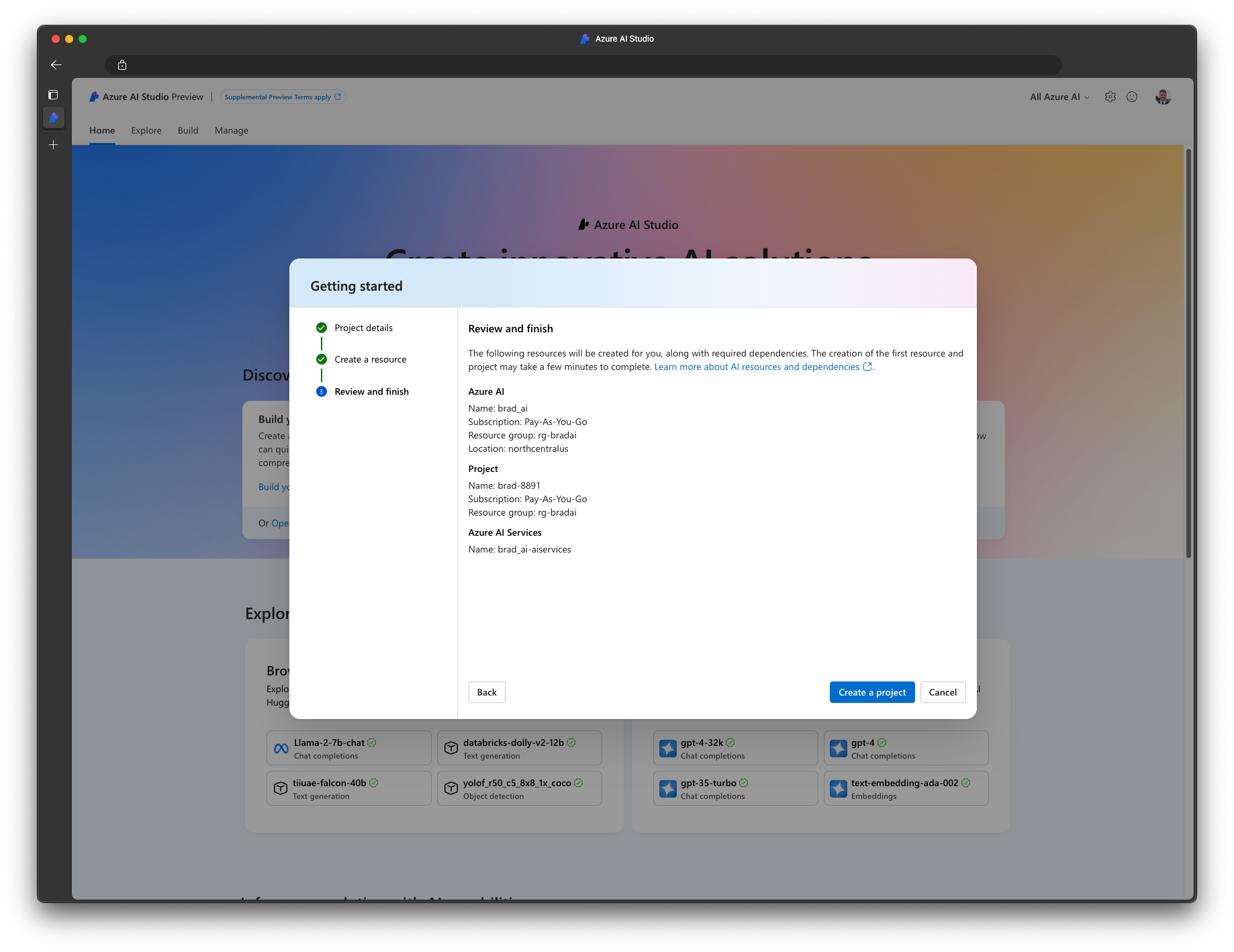This screenshot has width=1234, height=952.
Task: Add a new sidebar item with plus icon
Action: 54,145
